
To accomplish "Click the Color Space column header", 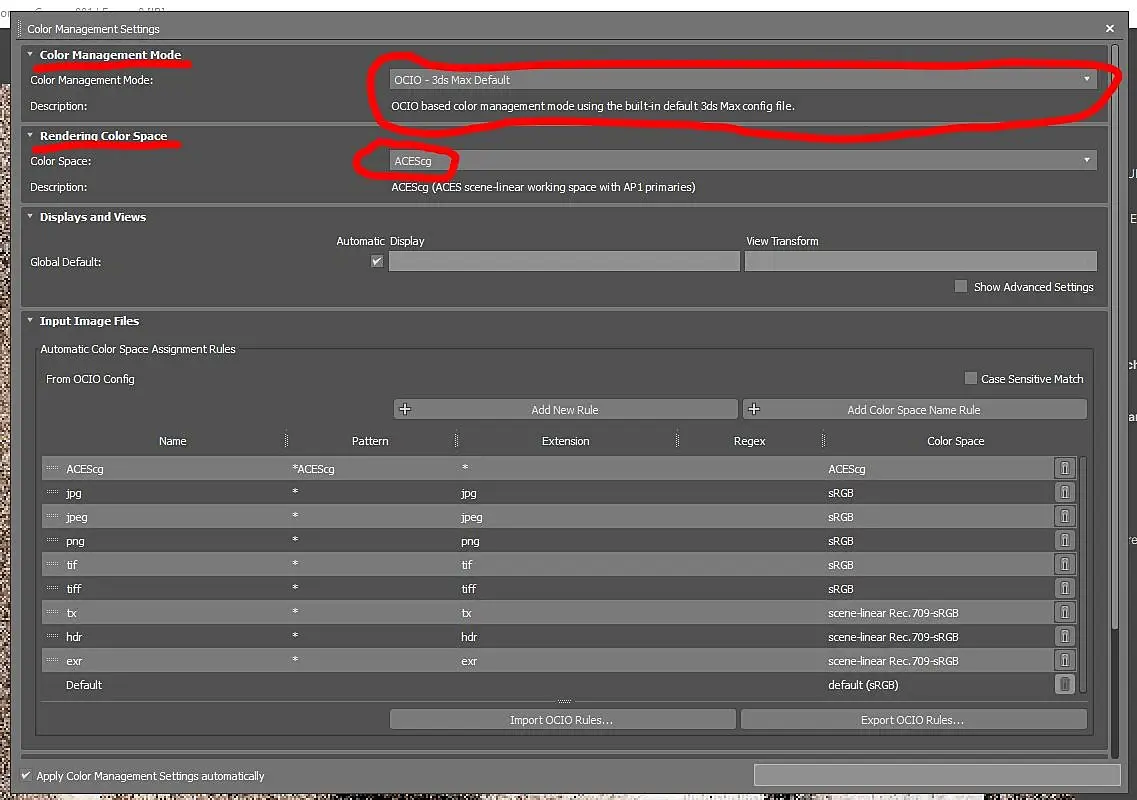I will pos(956,440).
